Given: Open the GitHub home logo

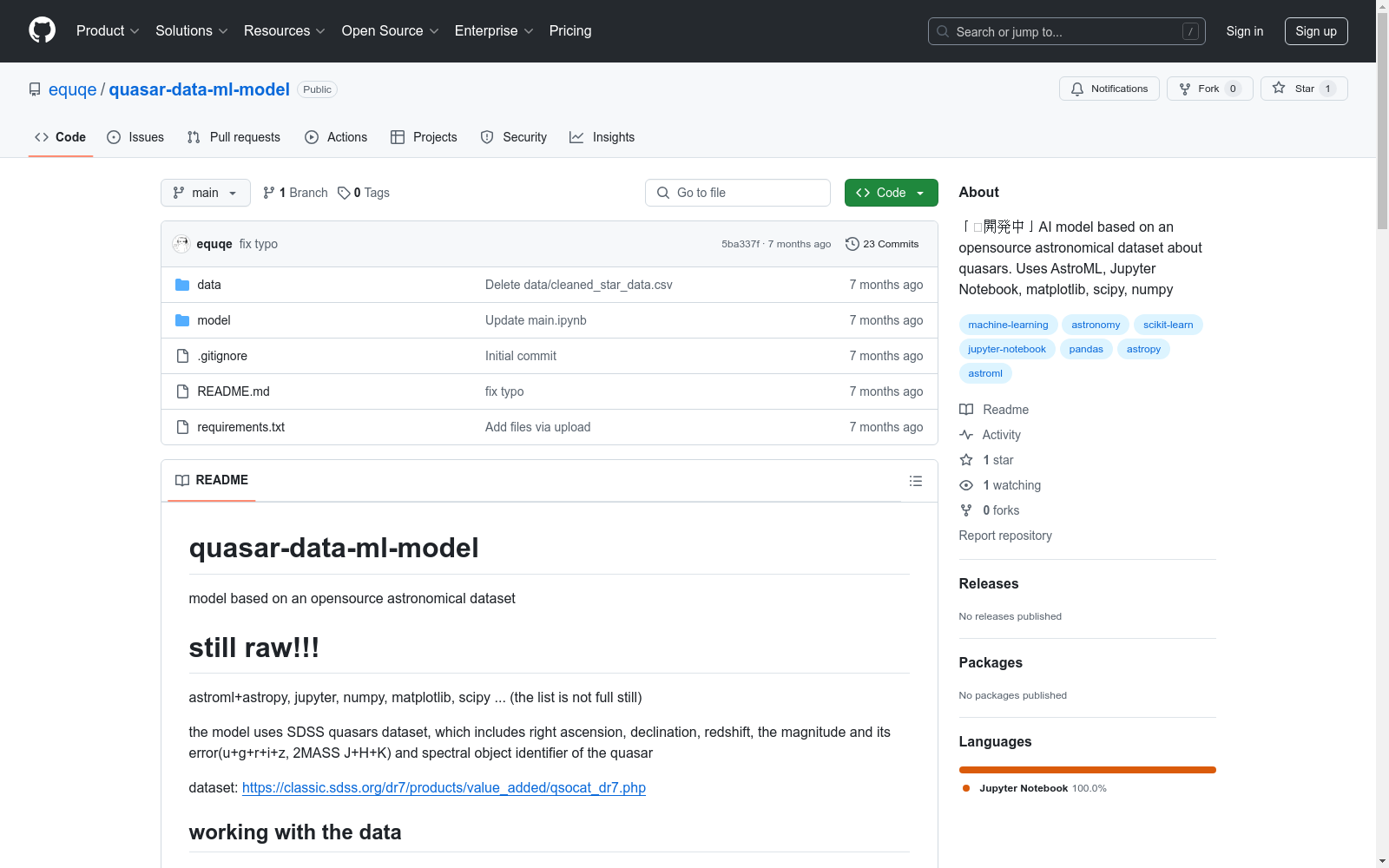Looking at the screenshot, I should pyautogui.click(x=42, y=30).
